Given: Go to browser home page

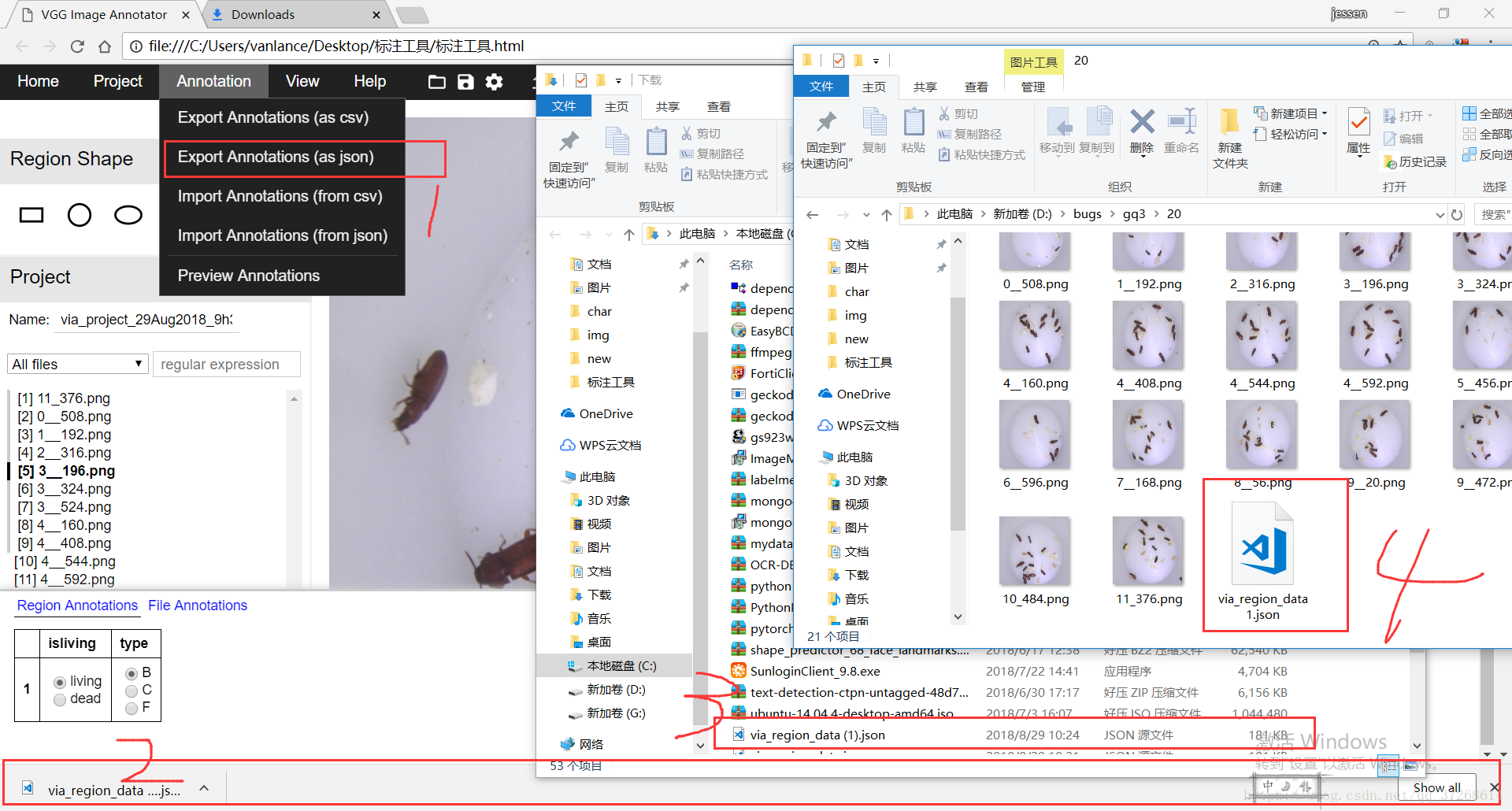Looking at the screenshot, I should coord(104,46).
